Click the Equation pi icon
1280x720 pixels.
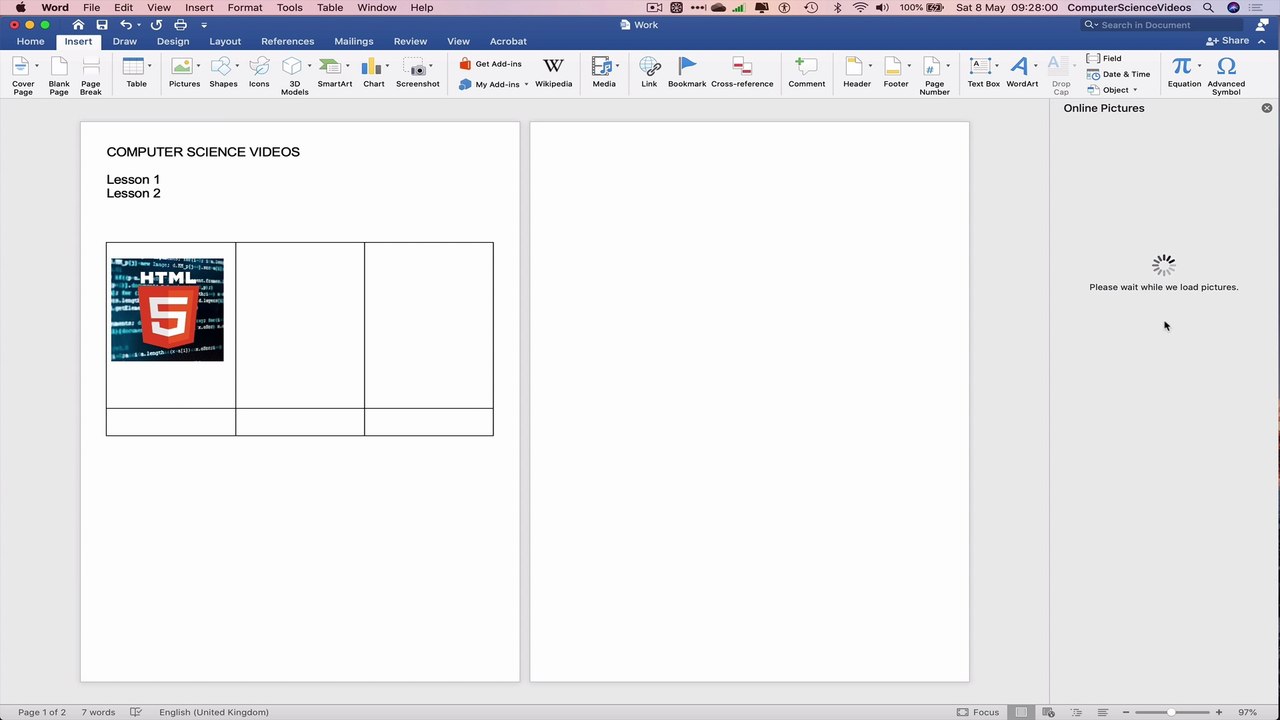[1182, 66]
